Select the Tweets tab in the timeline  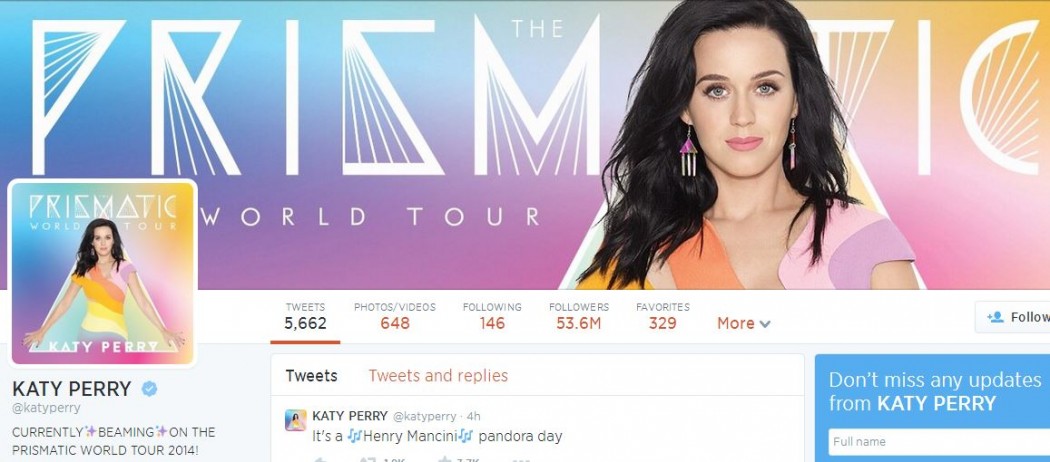pyautogui.click(x=311, y=376)
